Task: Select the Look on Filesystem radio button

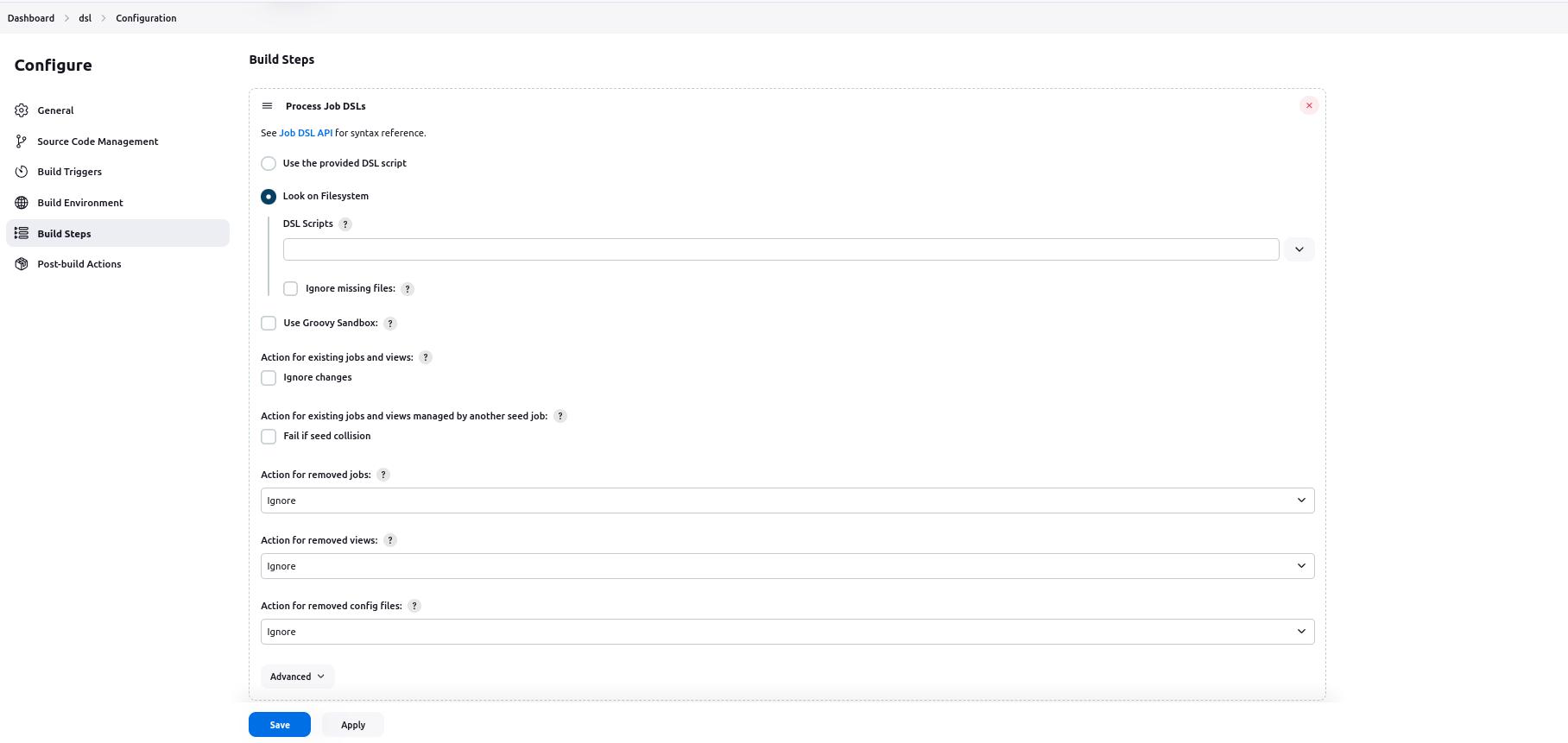Action: pyautogui.click(x=269, y=196)
